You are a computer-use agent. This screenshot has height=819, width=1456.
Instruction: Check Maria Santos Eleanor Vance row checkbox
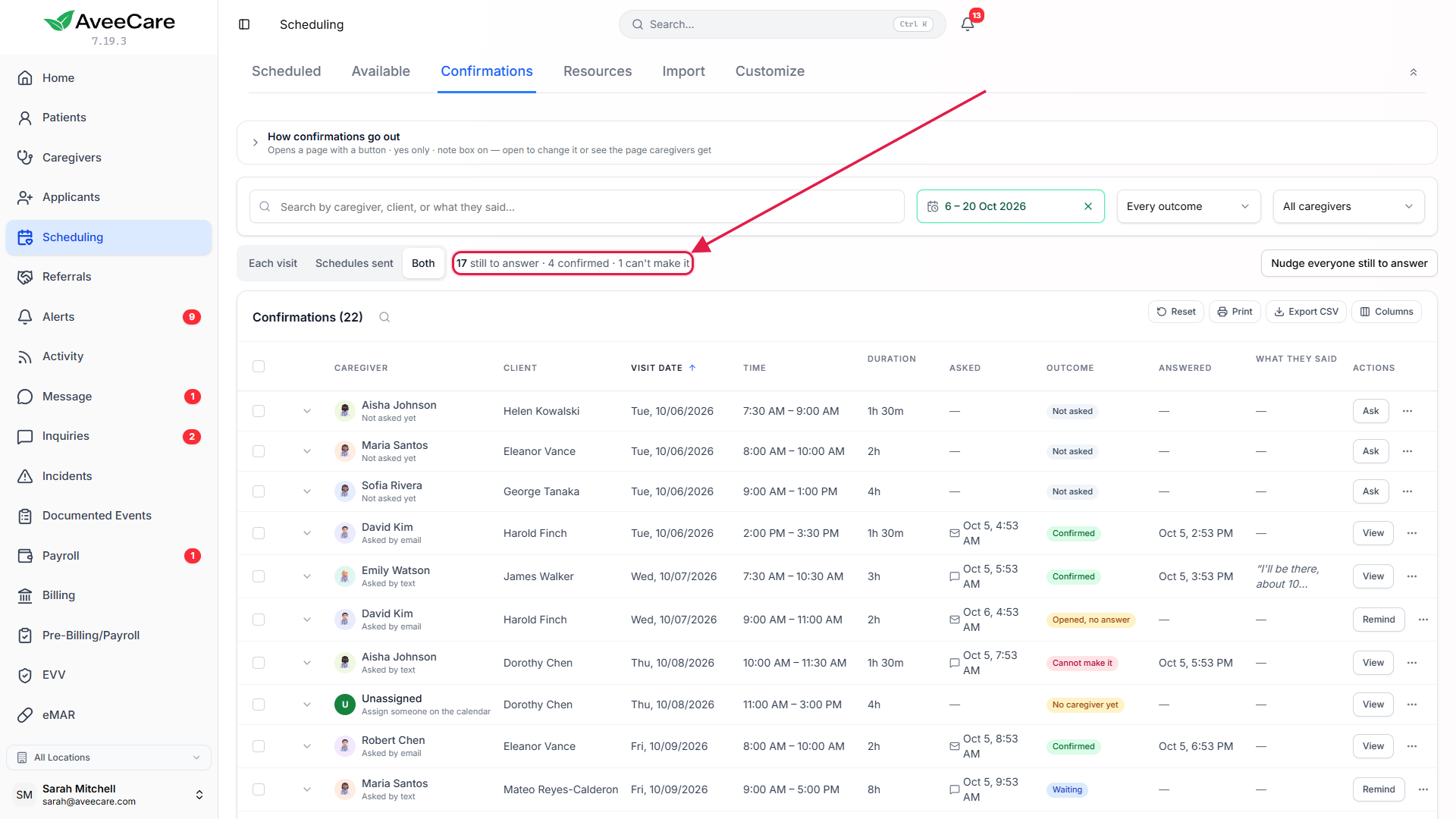(259, 451)
